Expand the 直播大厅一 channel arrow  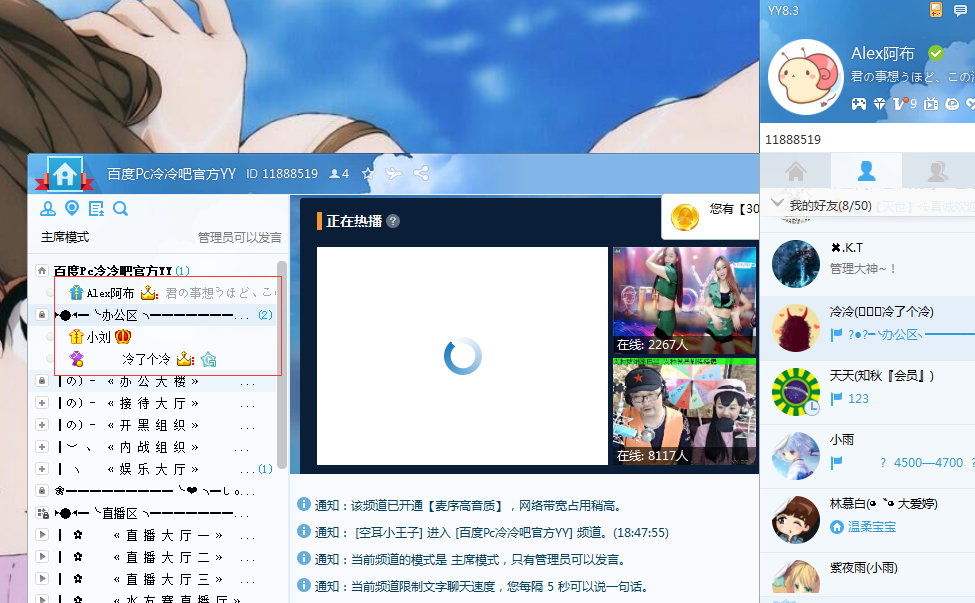coord(42,534)
